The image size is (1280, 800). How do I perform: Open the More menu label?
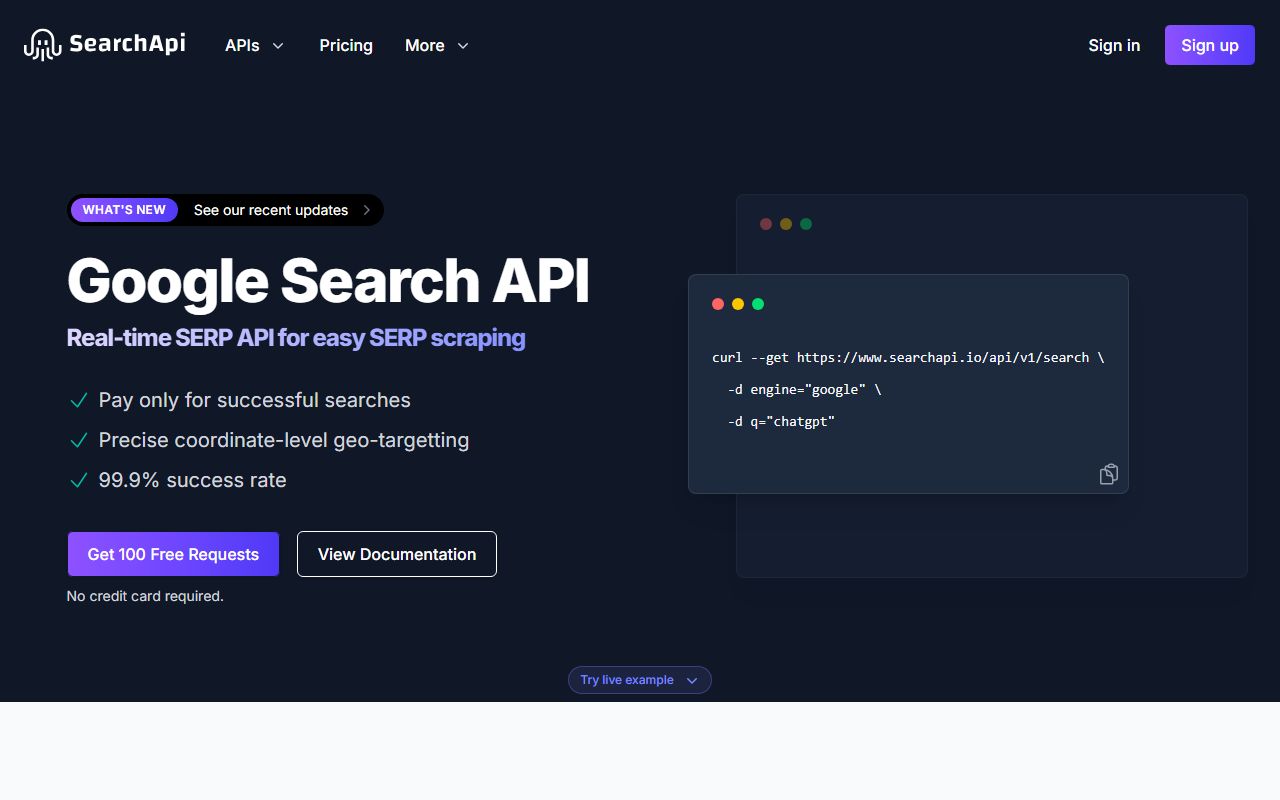coord(425,45)
